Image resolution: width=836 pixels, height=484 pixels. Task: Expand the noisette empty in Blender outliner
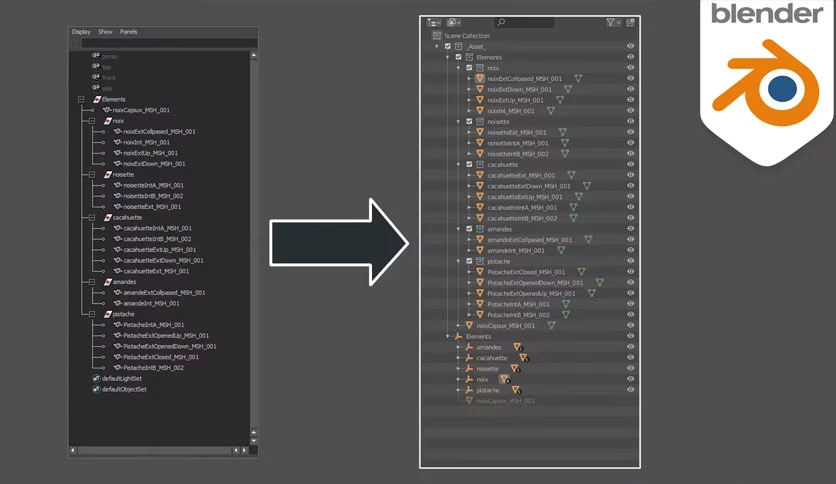click(459, 368)
